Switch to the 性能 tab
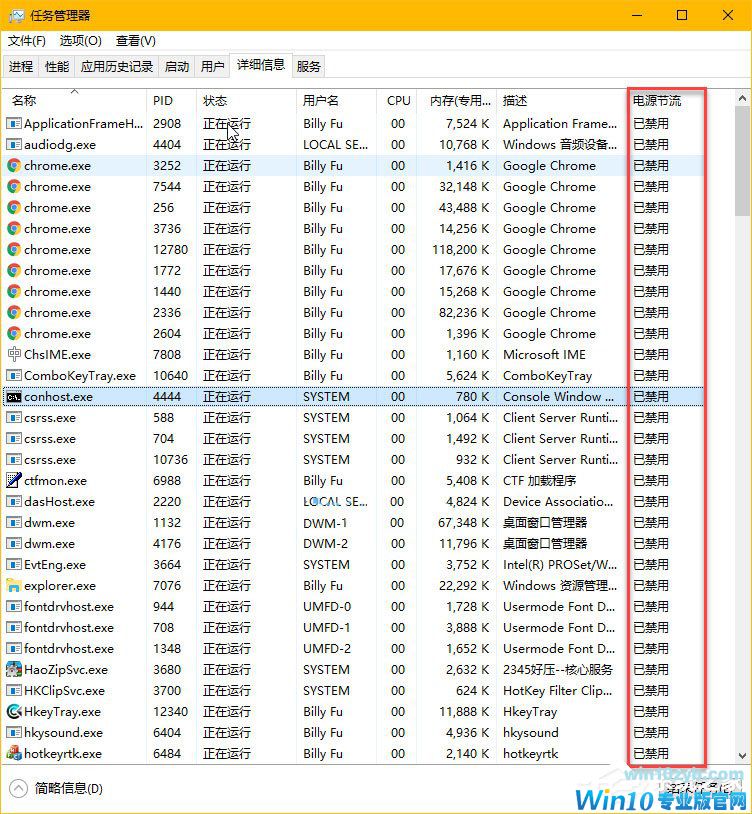The image size is (752, 814). pos(57,66)
